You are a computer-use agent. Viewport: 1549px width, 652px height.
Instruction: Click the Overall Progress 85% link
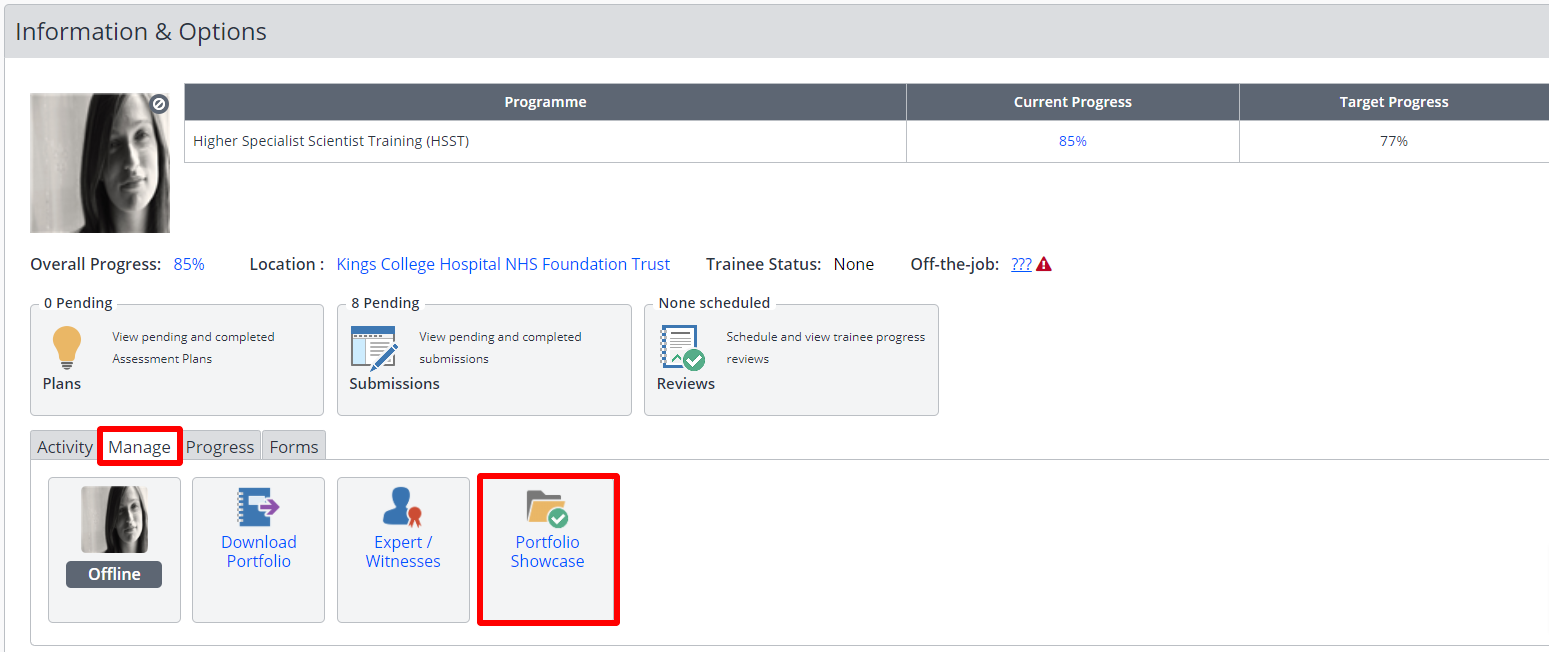(x=189, y=265)
